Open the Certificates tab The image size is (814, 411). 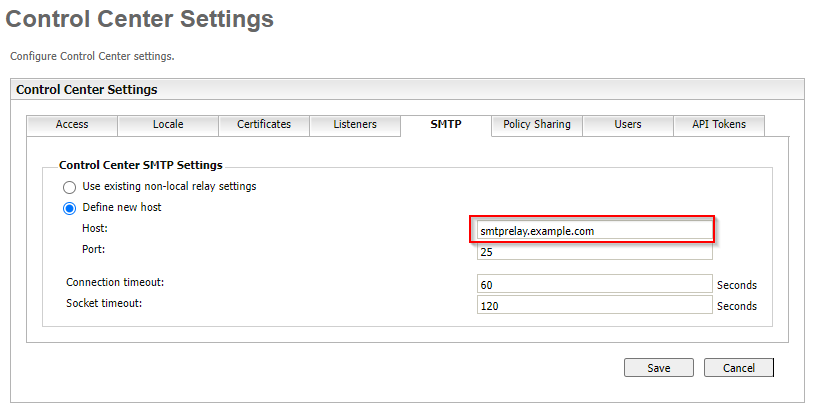264,125
